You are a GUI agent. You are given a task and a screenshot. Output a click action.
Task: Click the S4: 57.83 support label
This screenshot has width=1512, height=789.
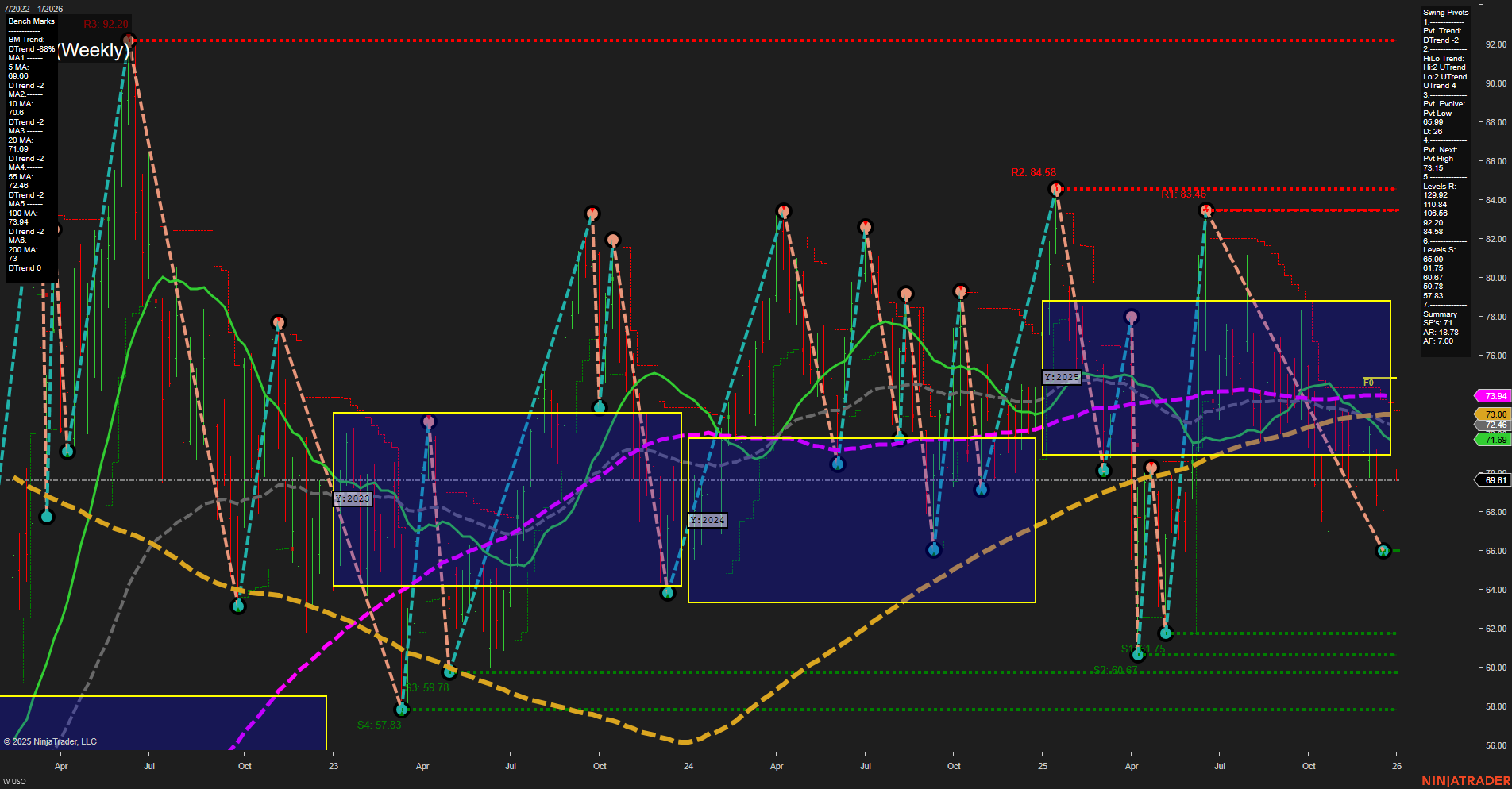(380, 724)
